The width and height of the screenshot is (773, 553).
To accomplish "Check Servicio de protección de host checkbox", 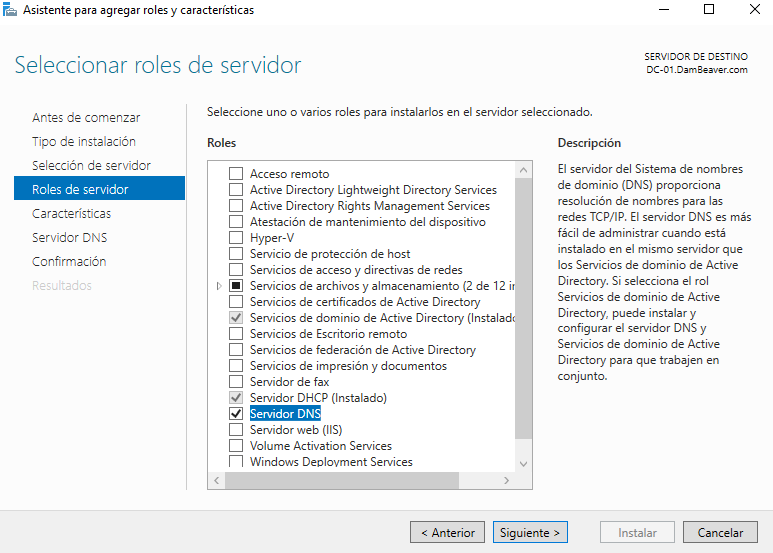I will 236,253.
